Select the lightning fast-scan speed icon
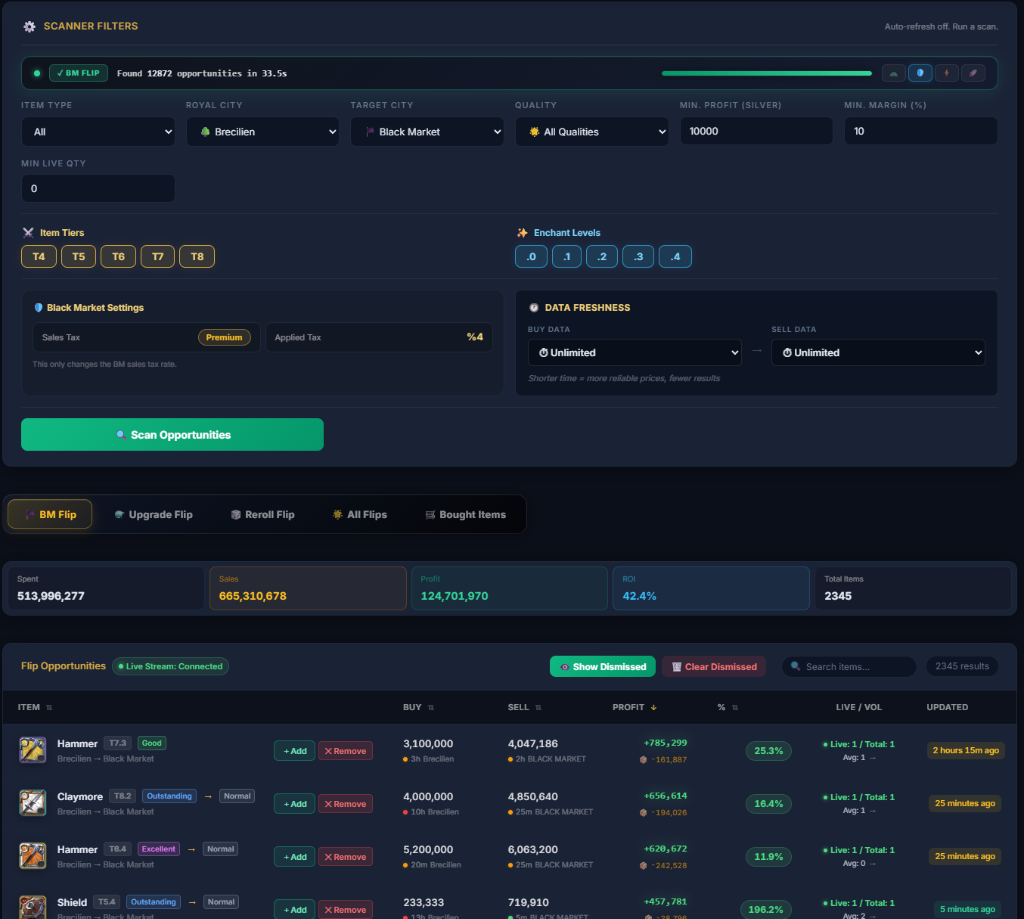Viewport: 1024px width, 919px height. click(946, 73)
